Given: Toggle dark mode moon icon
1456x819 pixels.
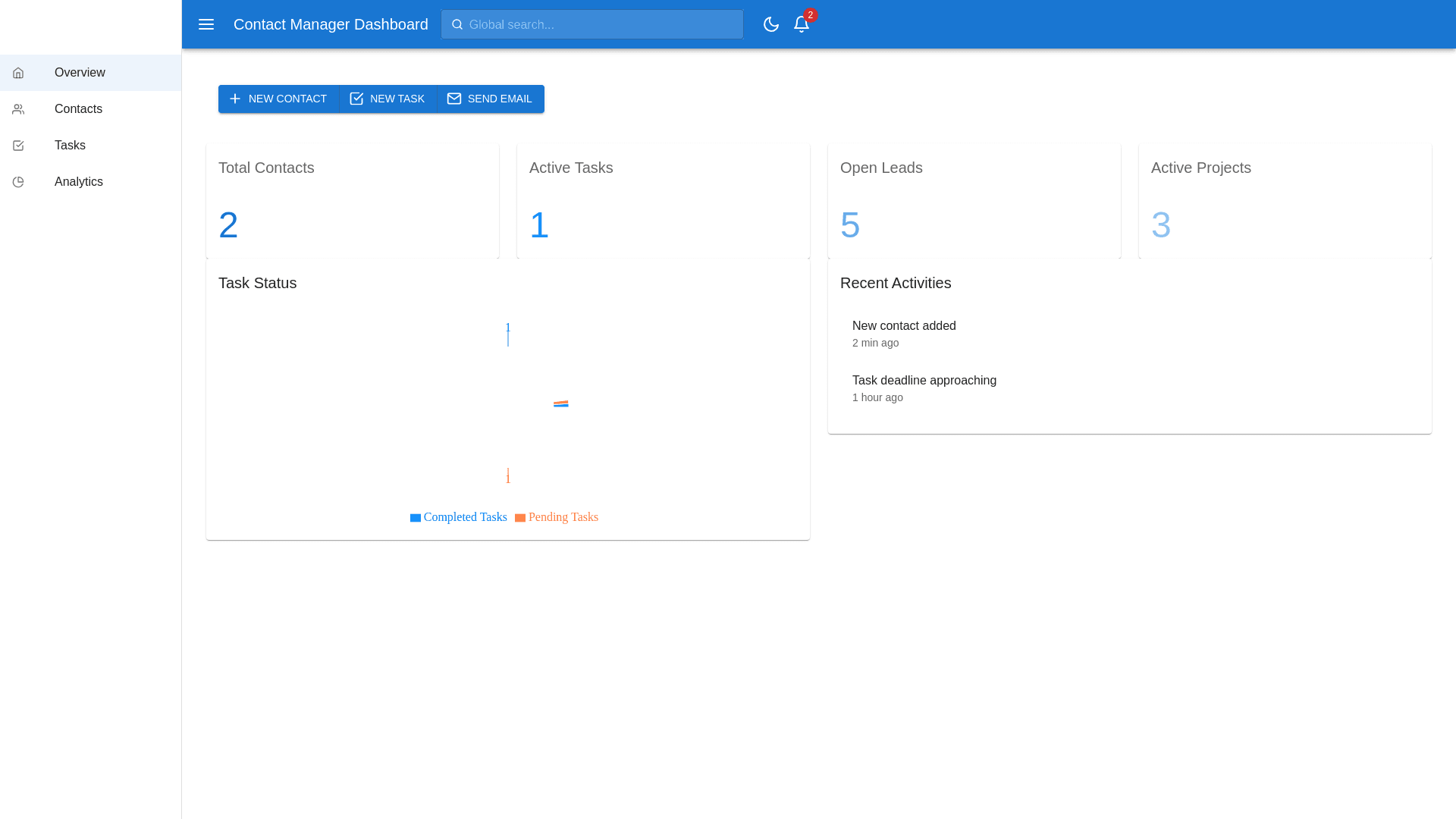Looking at the screenshot, I should coord(770,24).
